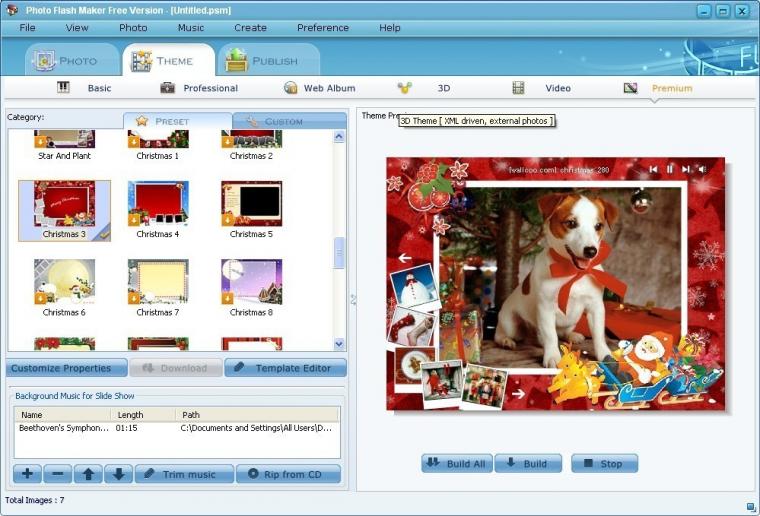Click the Length column header
760x516 pixels.
coord(143,415)
